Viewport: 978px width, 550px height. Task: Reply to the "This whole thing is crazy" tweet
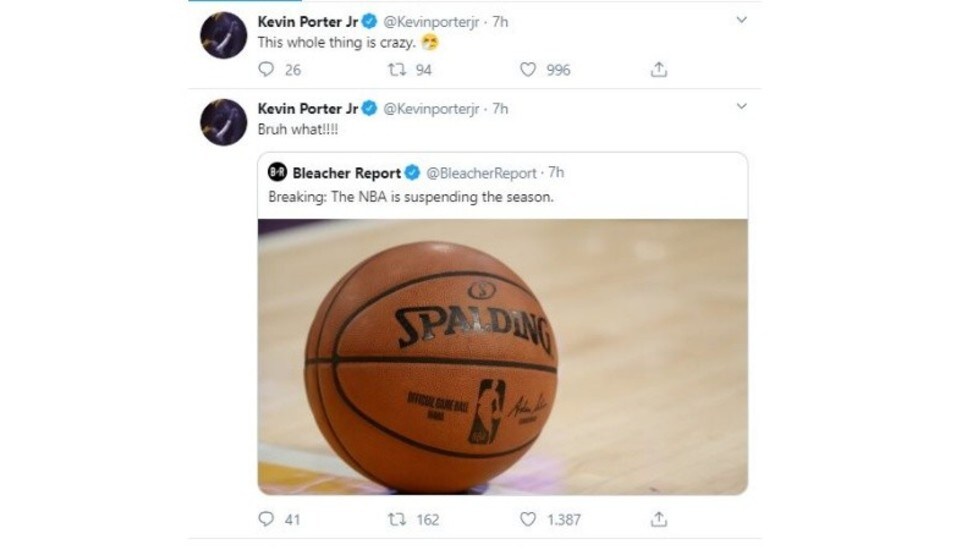click(x=266, y=69)
